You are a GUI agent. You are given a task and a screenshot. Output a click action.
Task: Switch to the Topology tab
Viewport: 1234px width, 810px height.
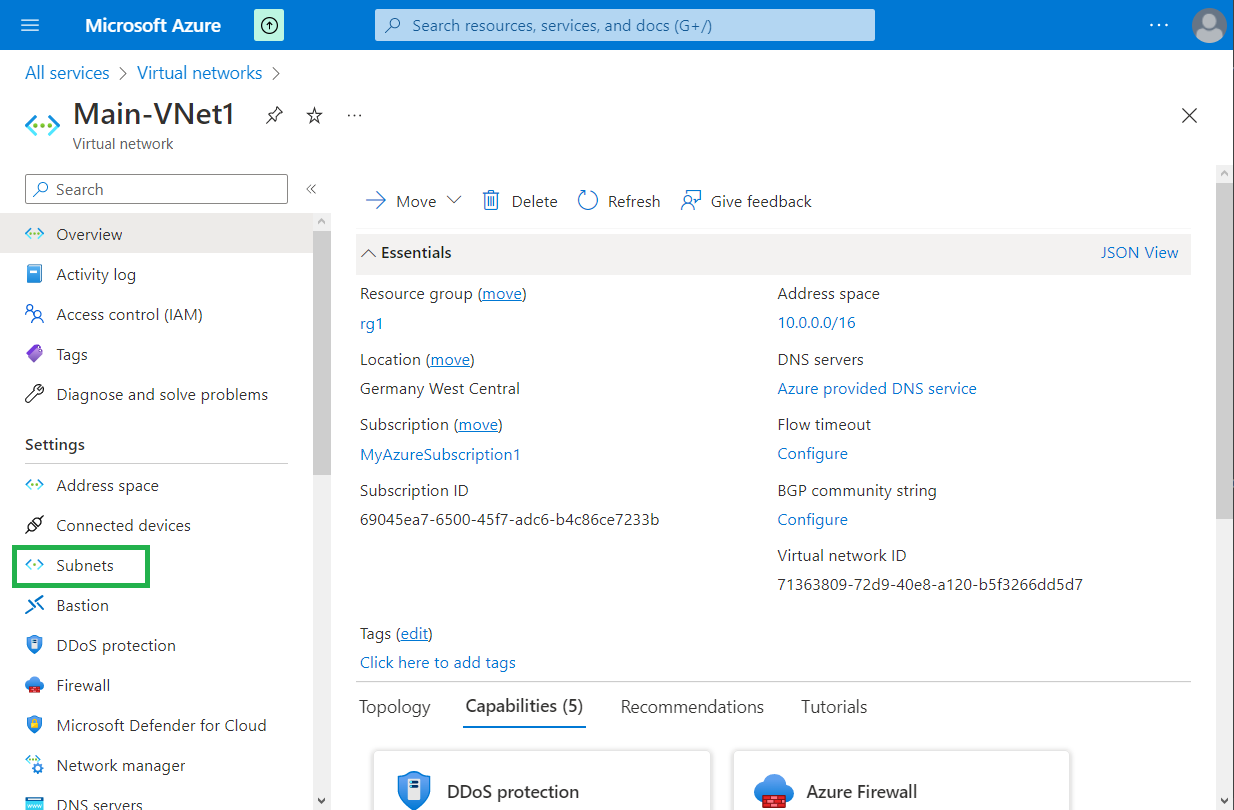[395, 707]
